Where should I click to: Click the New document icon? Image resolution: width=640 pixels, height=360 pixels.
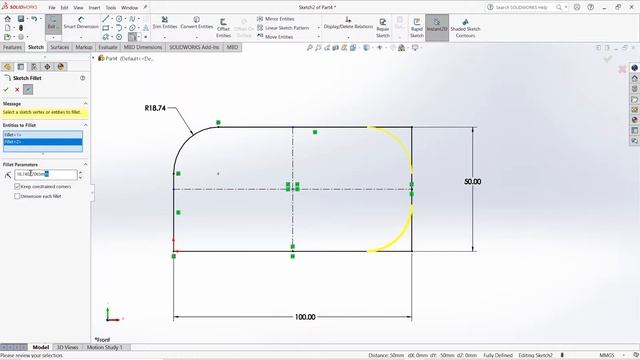point(7,28)
